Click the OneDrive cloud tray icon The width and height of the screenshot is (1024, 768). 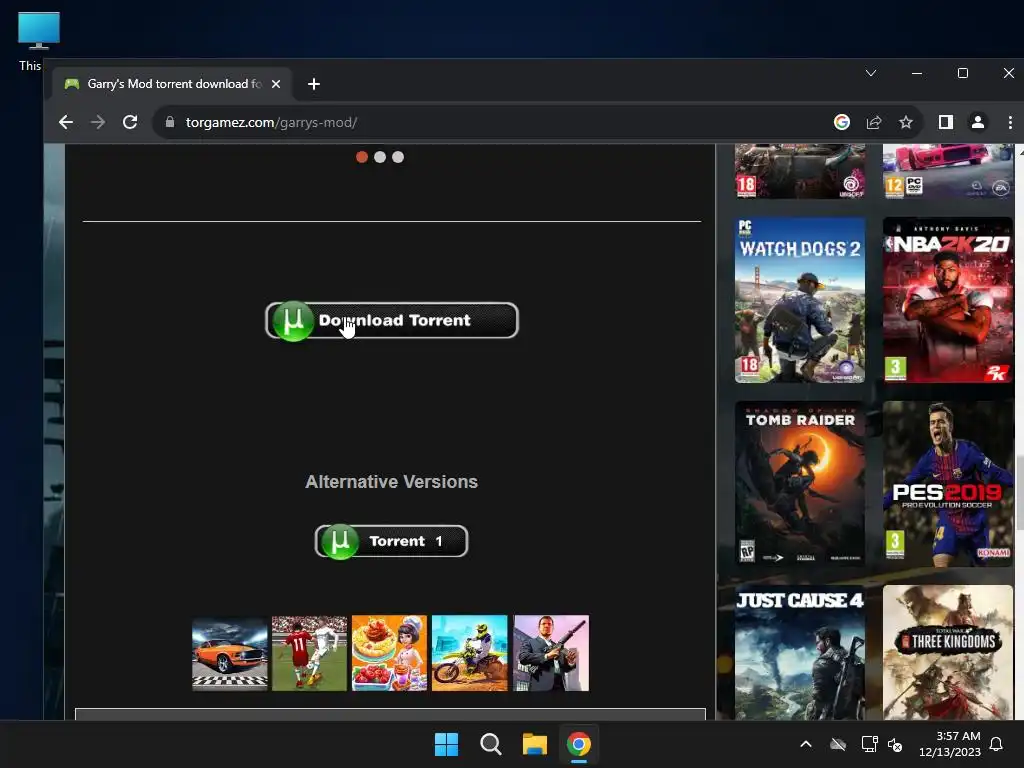(x=838, y=744)
